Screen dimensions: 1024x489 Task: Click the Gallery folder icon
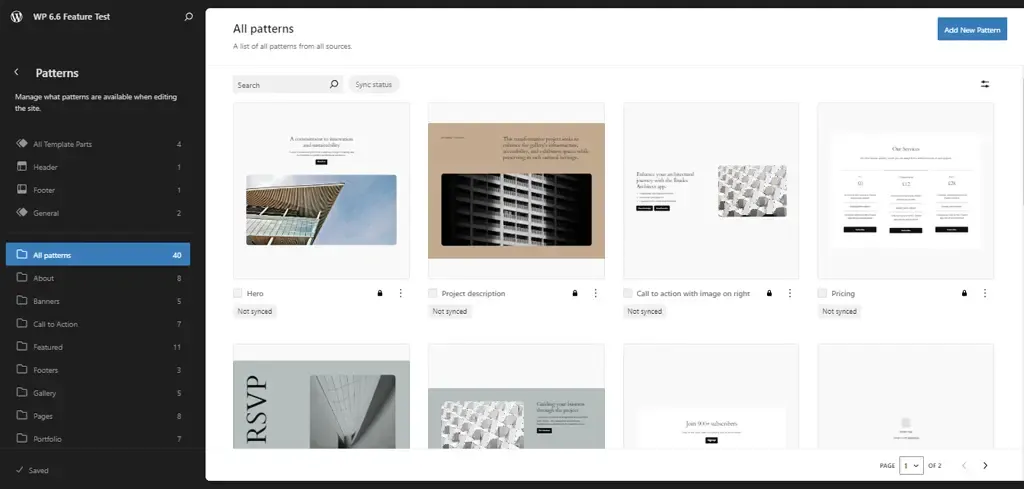point(22,392)
